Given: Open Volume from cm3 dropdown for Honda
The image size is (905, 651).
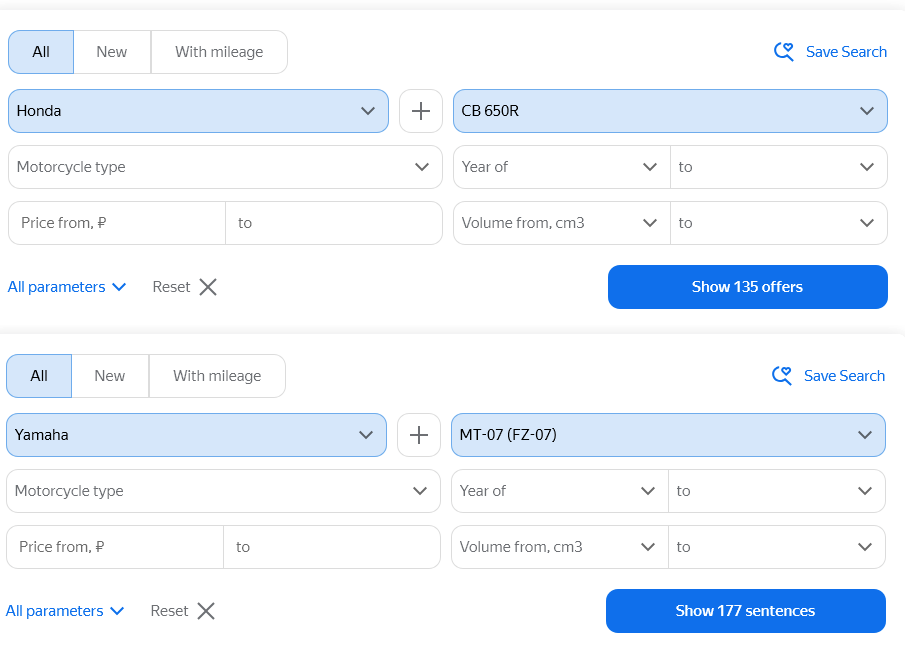Looking at the screenshot, I should tap(562, 223).
